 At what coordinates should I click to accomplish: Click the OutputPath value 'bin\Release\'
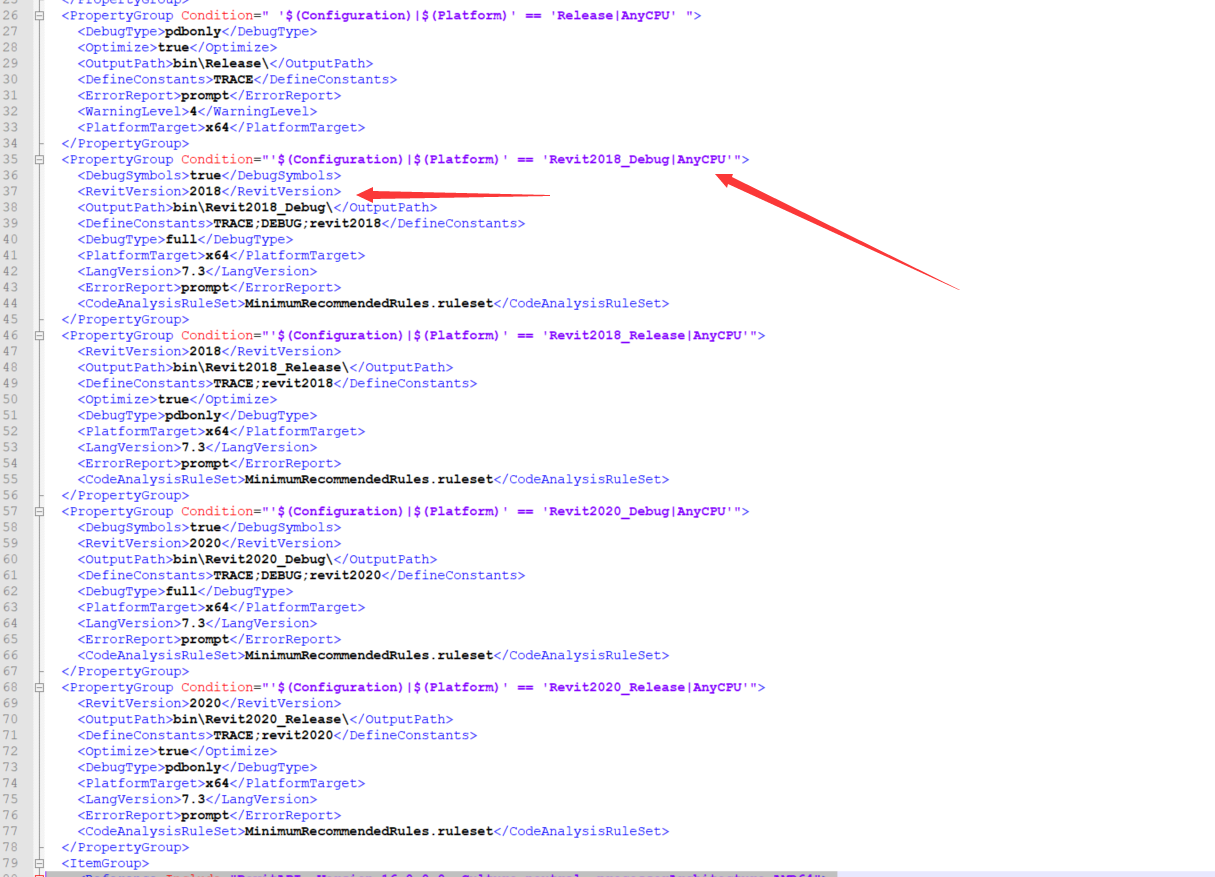(x=221, y=64)
